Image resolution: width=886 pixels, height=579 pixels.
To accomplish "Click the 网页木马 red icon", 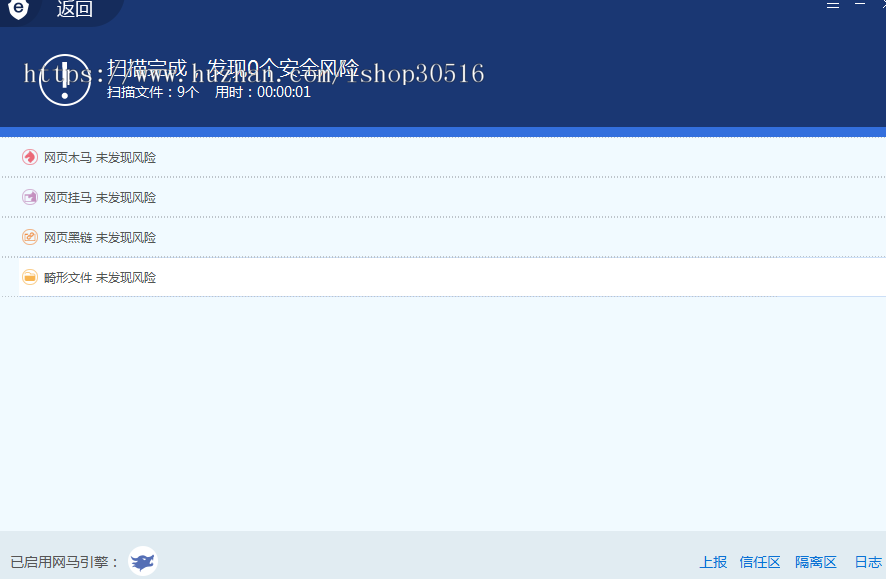I will pyautogui.click(x=29, y=157).
